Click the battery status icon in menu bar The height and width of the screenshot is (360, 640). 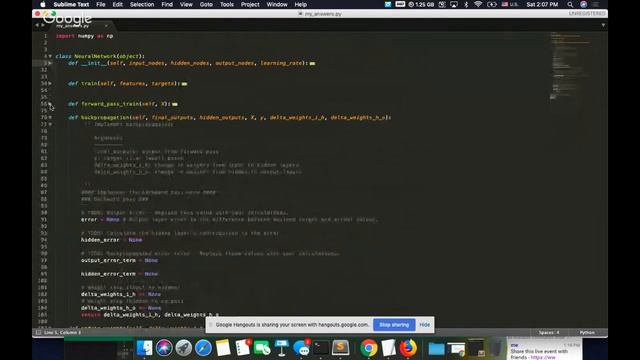click(492, 4)
